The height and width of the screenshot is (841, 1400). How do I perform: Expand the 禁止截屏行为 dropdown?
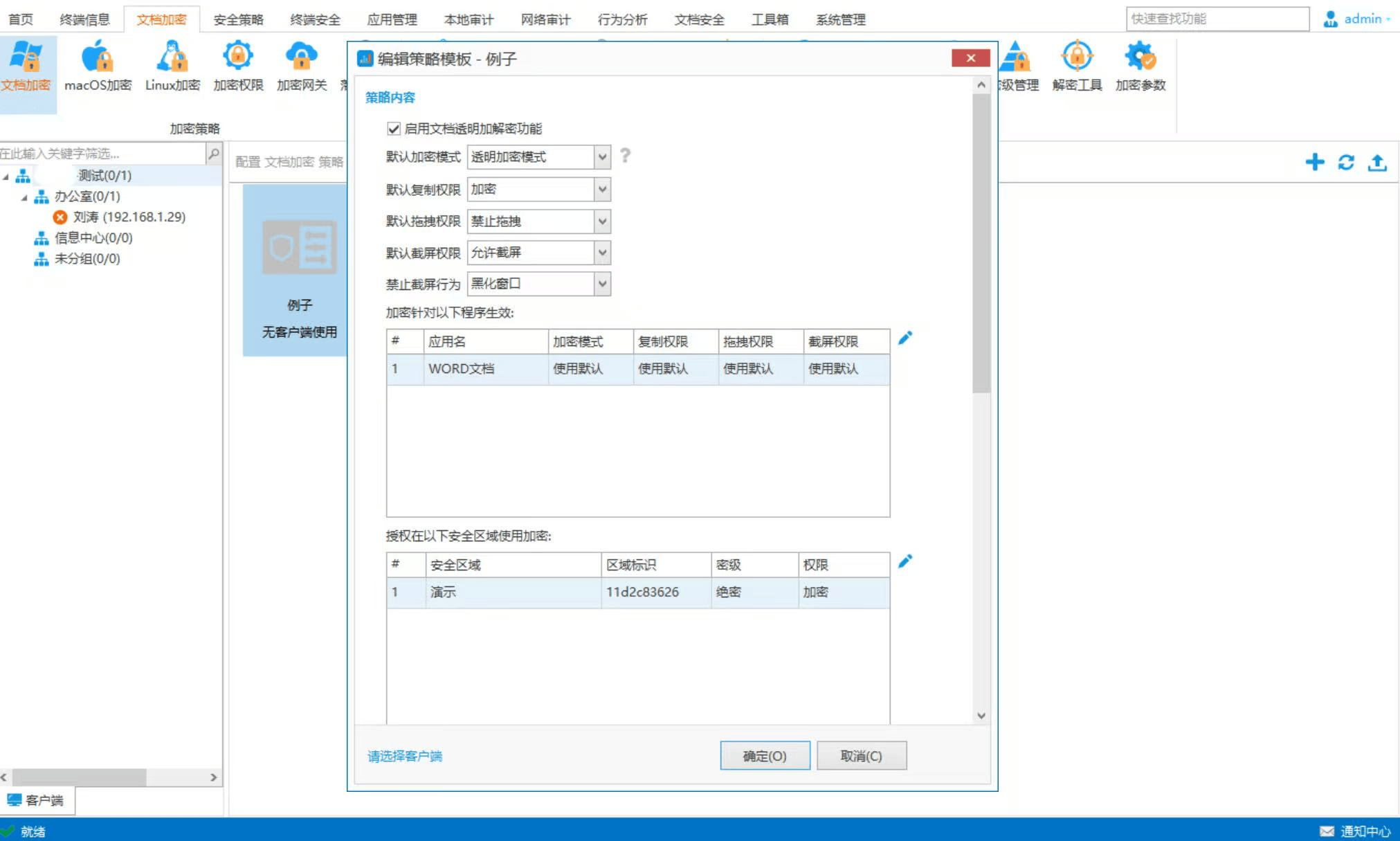pyautogui.click(x=602, y=284)
